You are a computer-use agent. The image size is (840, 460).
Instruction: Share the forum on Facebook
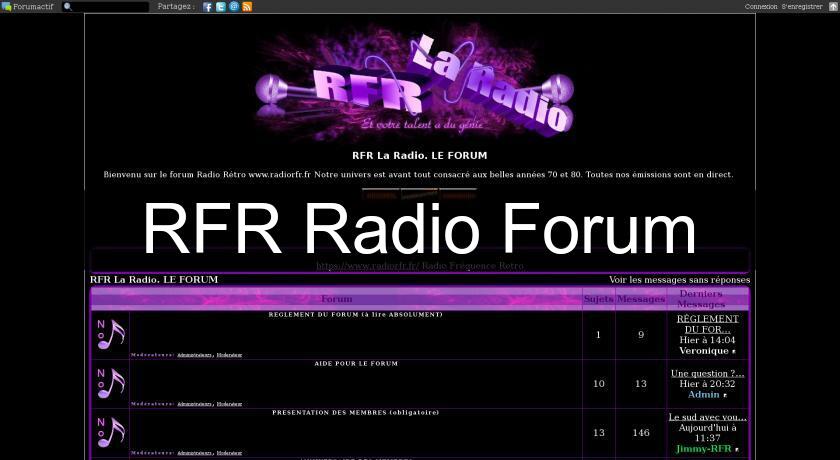coord(208,6)
